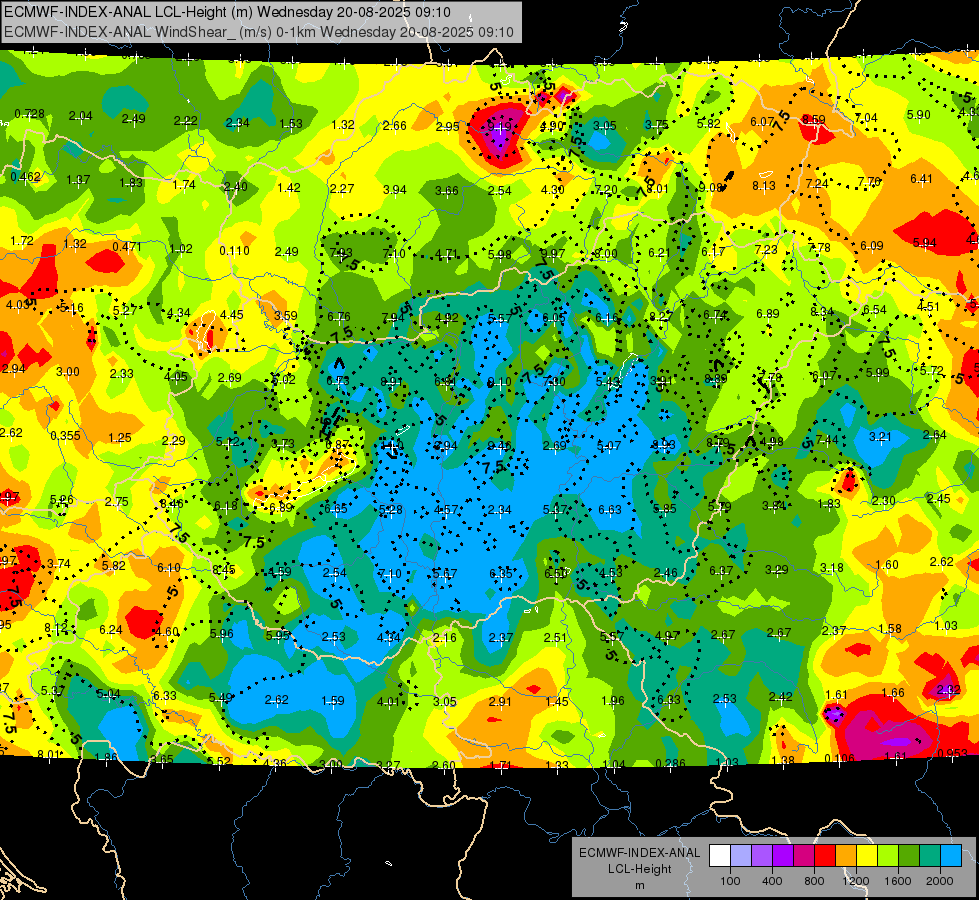Click the wind shear value "0.286"

(x=671, y=763)
